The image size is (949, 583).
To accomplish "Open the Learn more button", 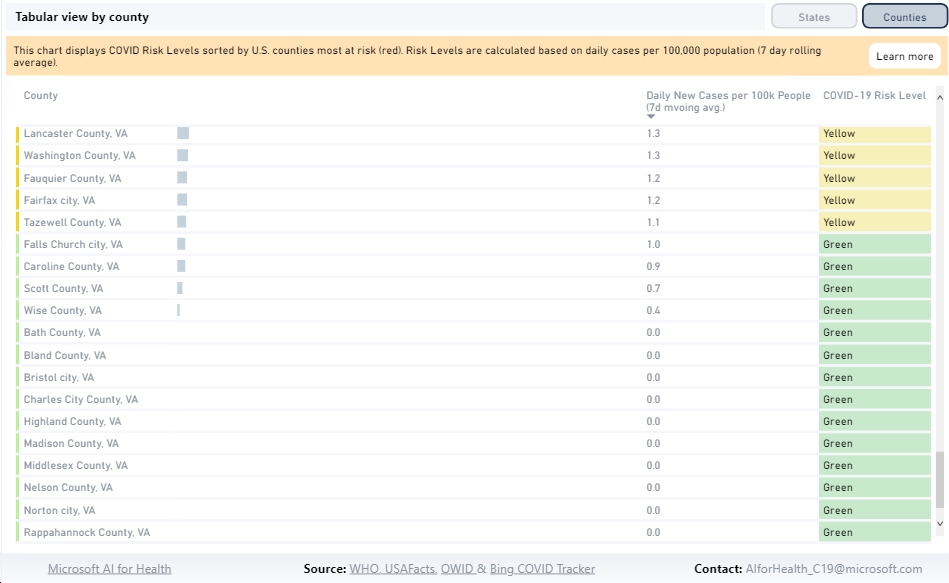I will click(x=904, y=56).
